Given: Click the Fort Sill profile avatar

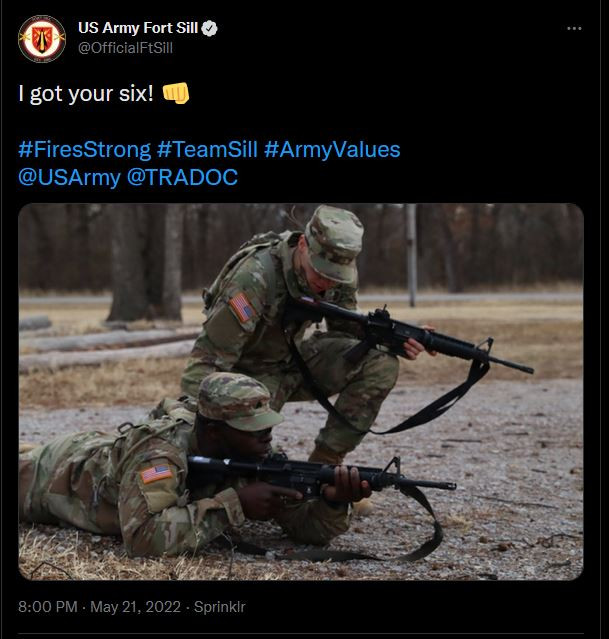Looking at the screenshot, I should coord(41,39).
